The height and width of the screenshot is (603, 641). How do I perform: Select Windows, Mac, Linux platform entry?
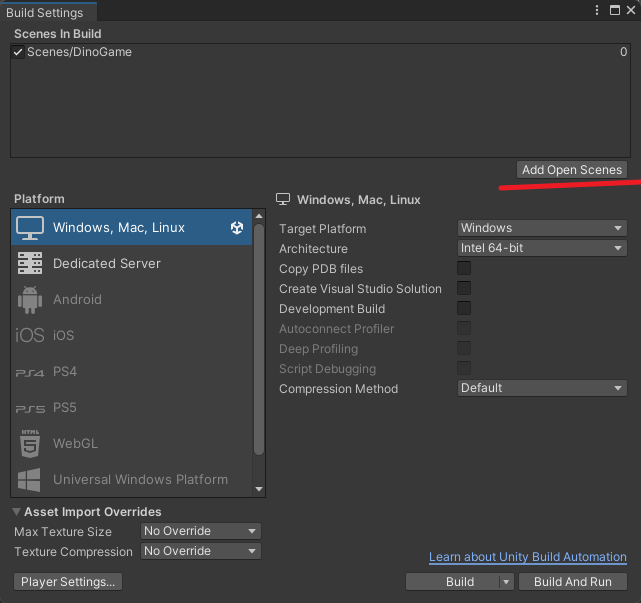tap(132, 227)
